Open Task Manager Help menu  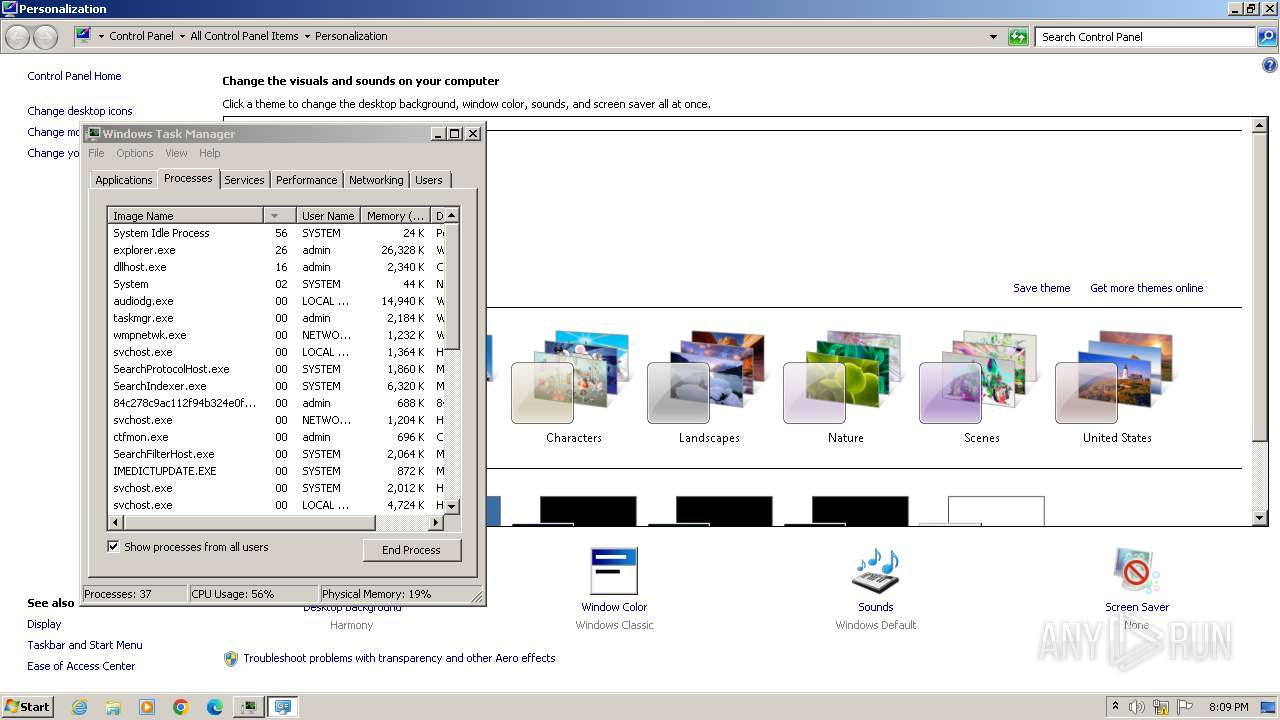click(209, 153)
